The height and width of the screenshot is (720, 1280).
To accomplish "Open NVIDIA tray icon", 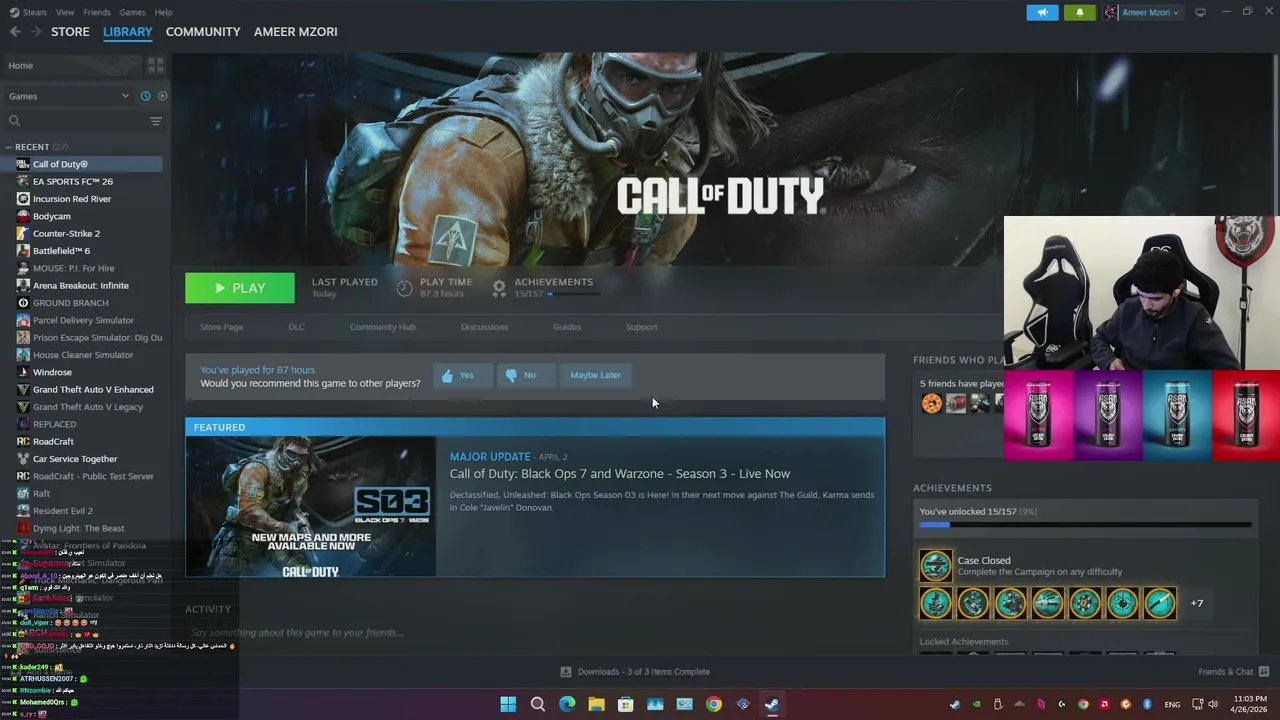I will (x=976, y=704).
